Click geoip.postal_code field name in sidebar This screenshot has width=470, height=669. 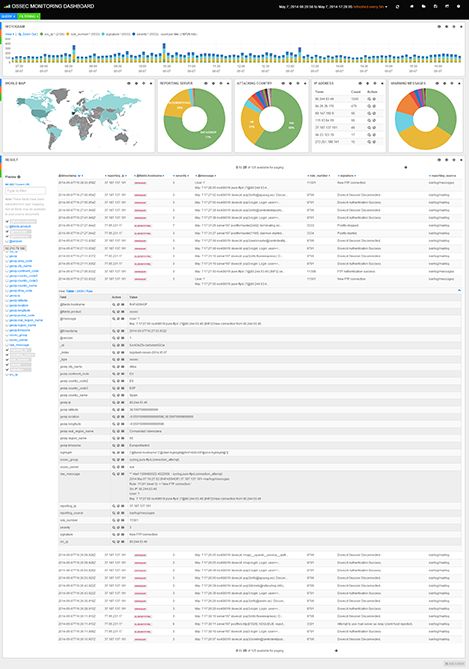pos(22,315)
